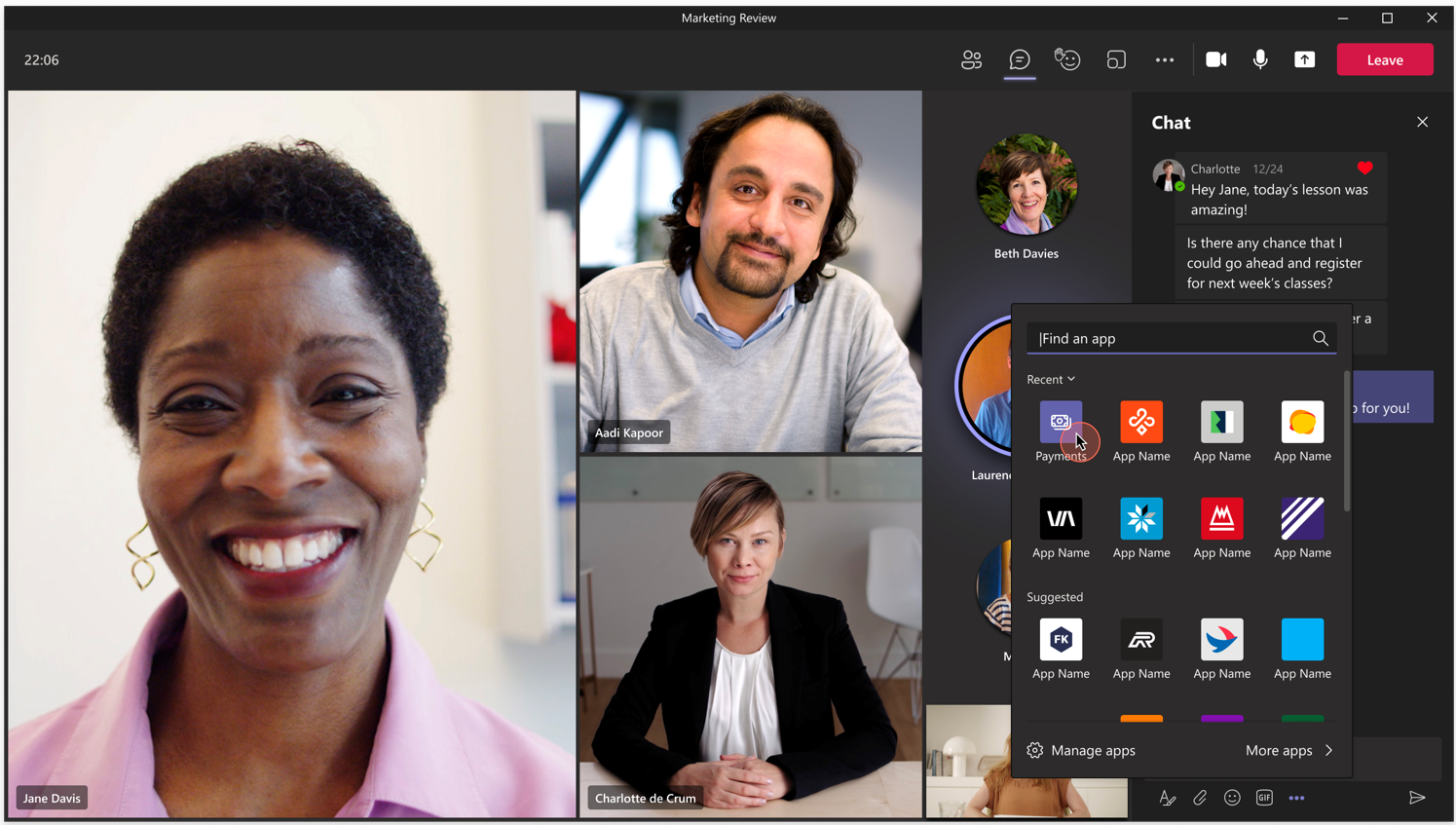Mute the microphone
Screen dimensions: 1456x825
(1260, 59)
